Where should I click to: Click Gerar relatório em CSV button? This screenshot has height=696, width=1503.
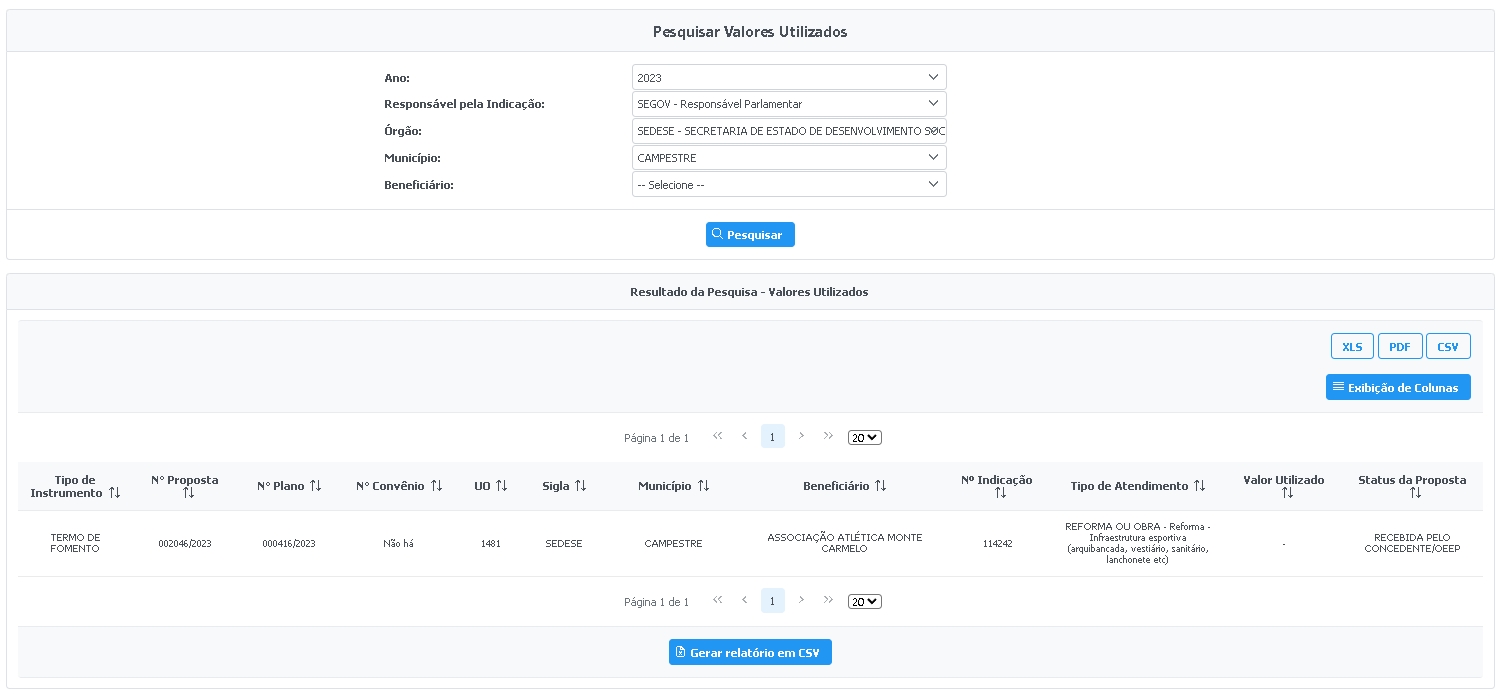[750, 653]
